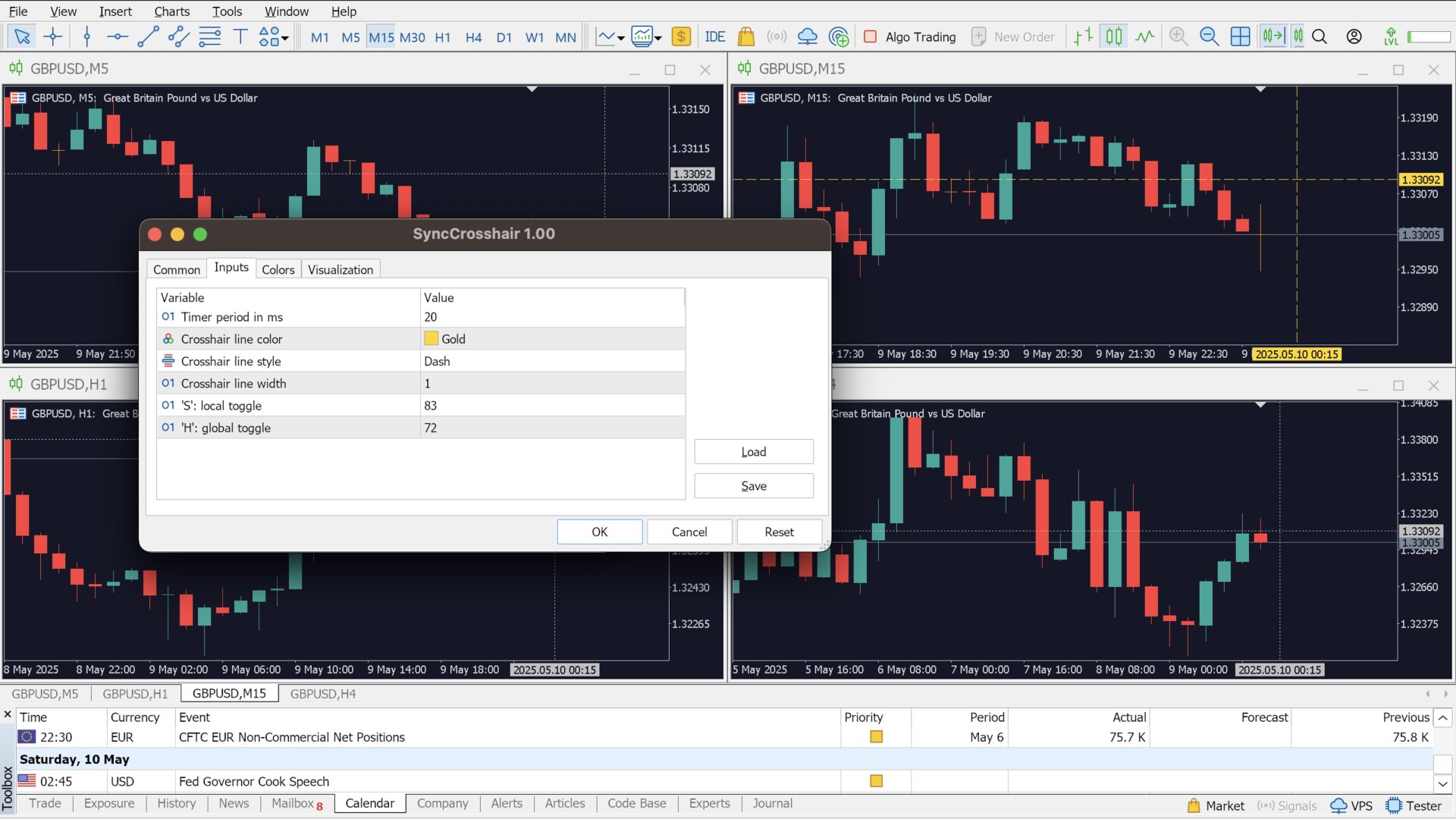Screen dimensions: 1456x819
Task: Click the Reset button
Action: click(779, 532)
